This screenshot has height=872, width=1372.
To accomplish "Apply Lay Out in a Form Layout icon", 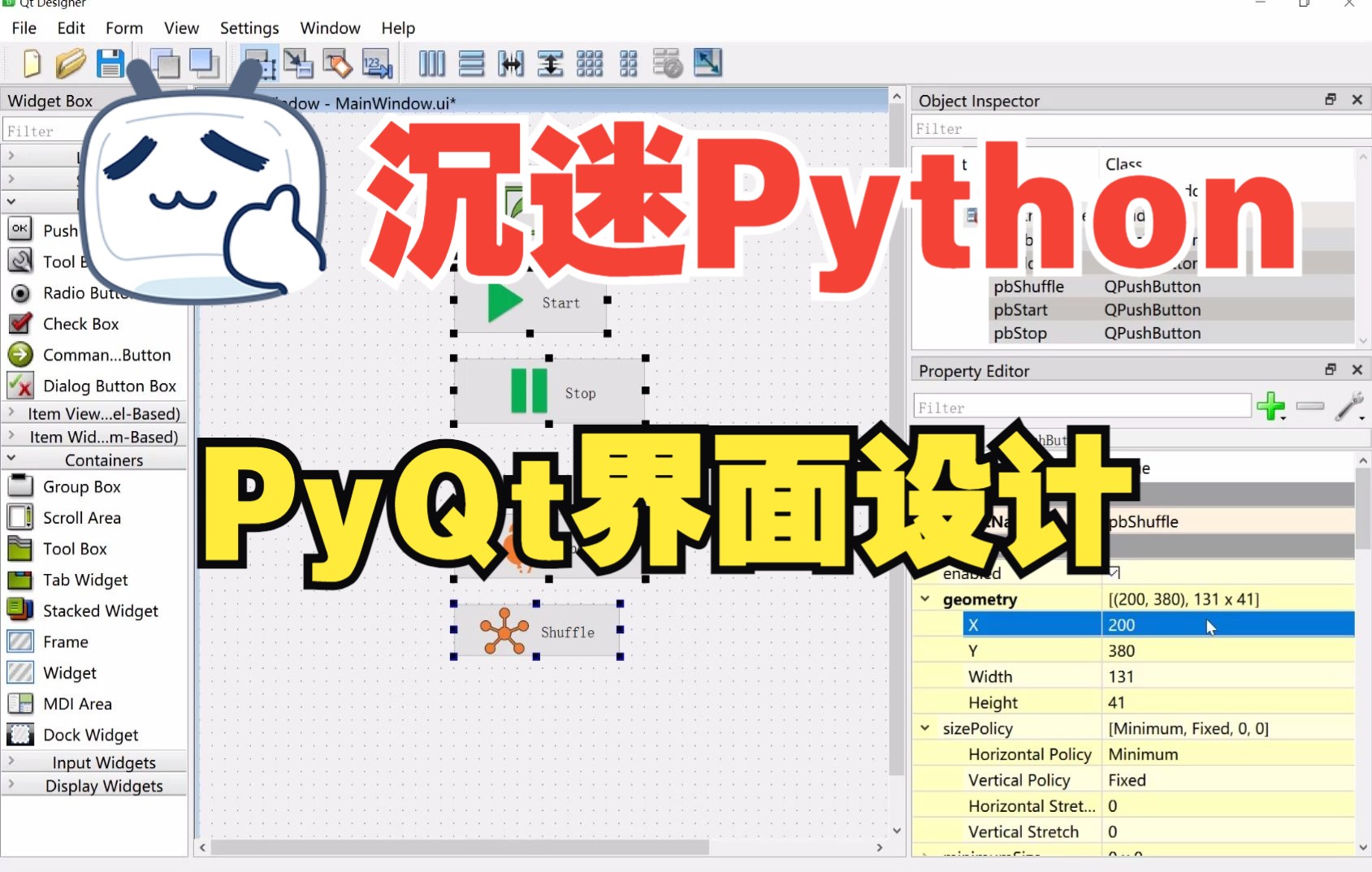I will (x=629, y=63).
